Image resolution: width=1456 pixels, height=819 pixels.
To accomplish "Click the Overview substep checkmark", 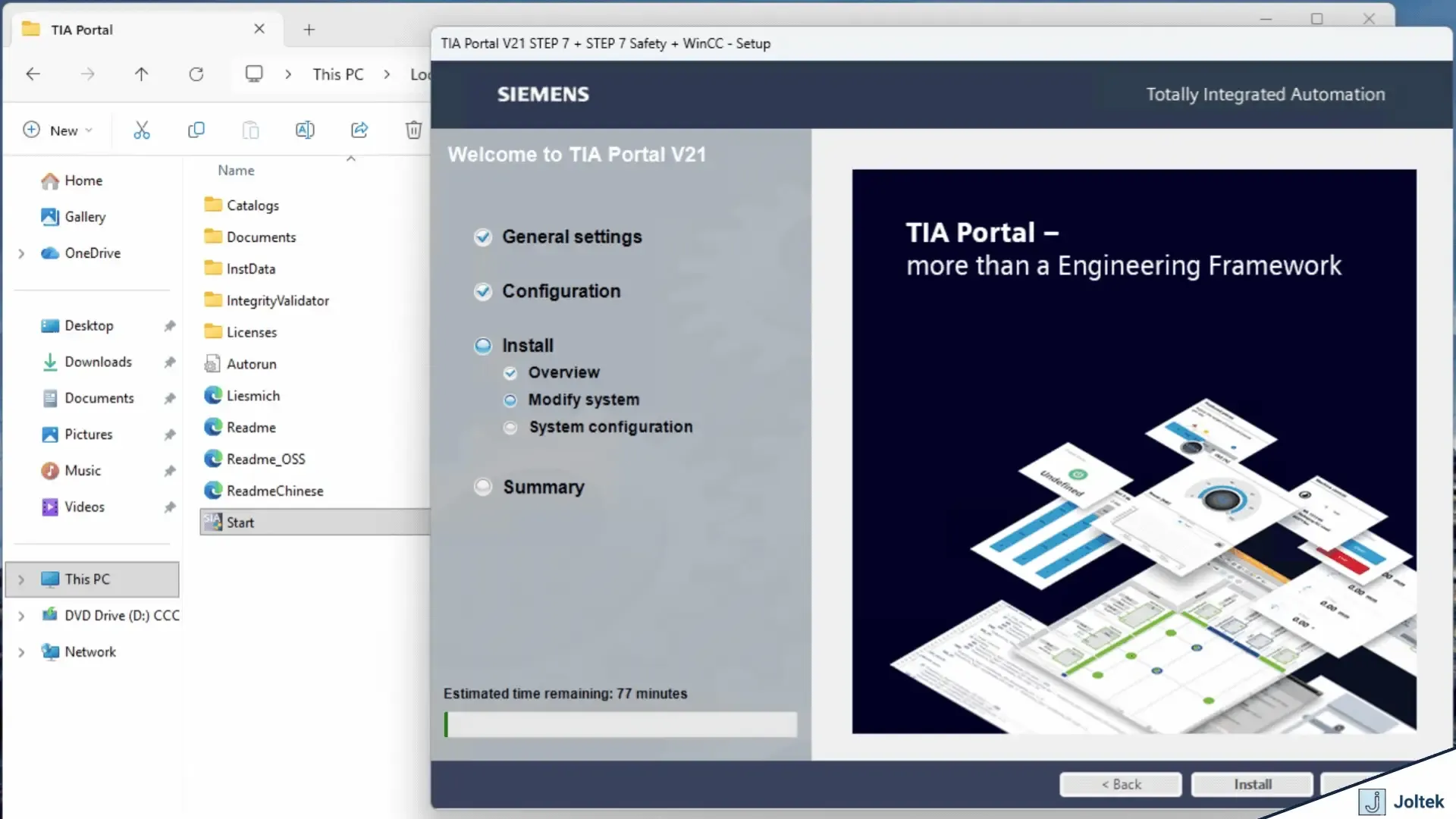I will pyautogui.click(x=510, y=373).
